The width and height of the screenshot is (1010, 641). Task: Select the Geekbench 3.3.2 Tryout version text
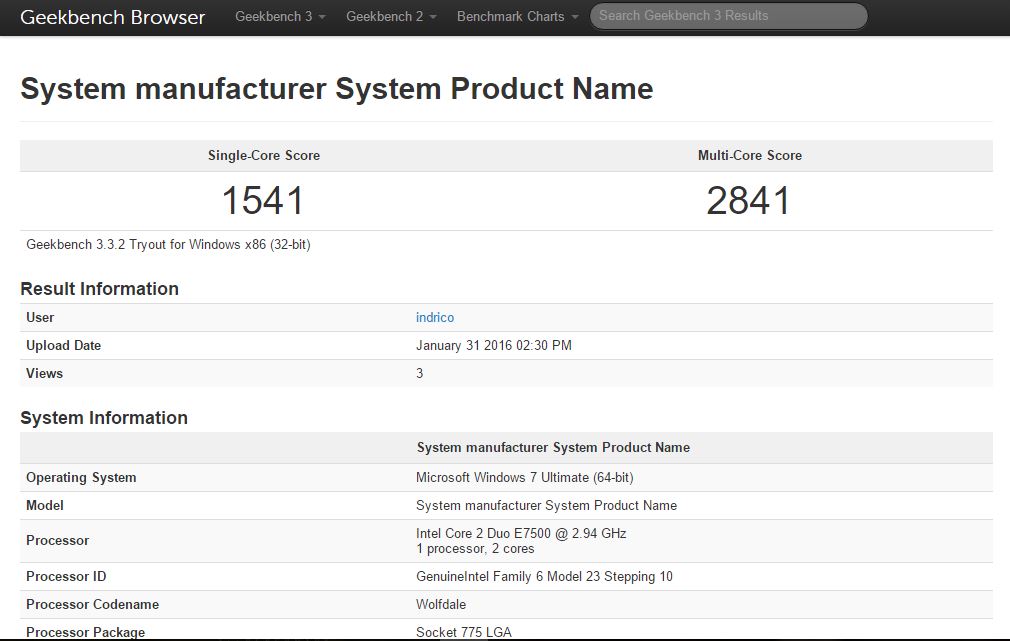point(168,245)
